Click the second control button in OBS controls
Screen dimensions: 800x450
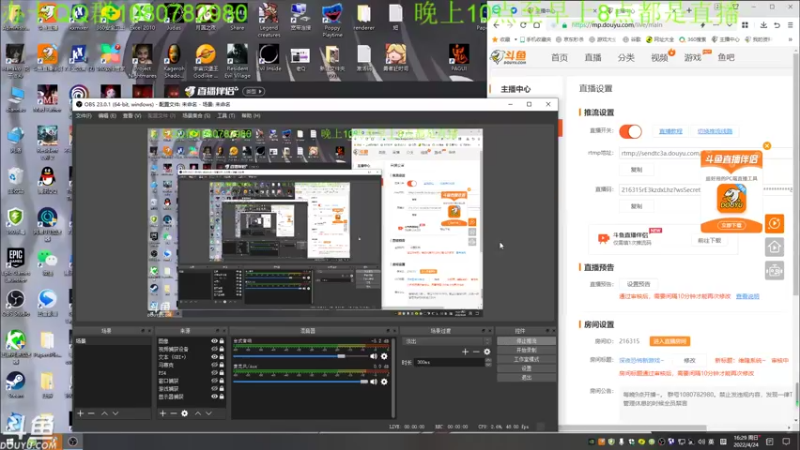[527, 350]
